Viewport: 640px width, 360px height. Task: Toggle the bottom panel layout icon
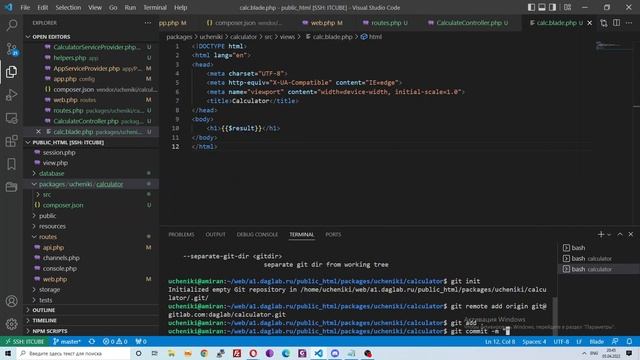pyautogui.click(x=542, y=7)
